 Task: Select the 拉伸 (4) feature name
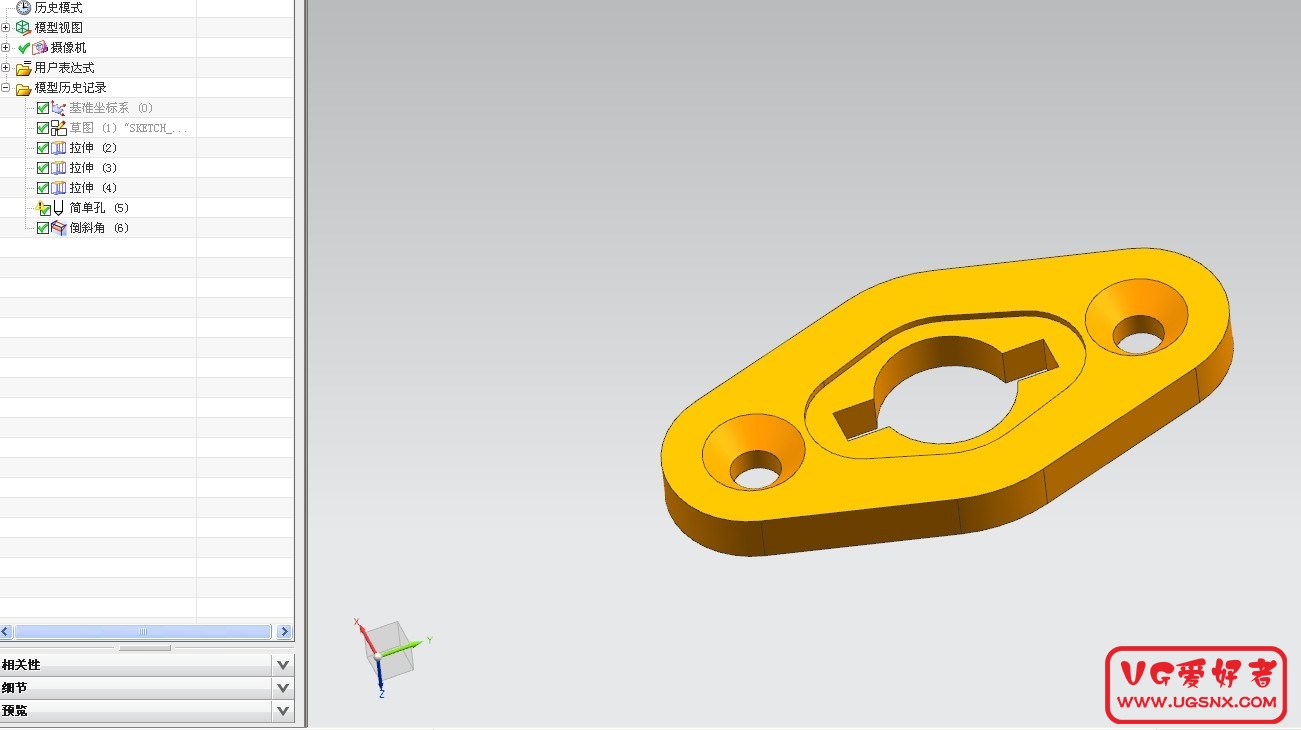pyautogui.click(x=93, y=187)
